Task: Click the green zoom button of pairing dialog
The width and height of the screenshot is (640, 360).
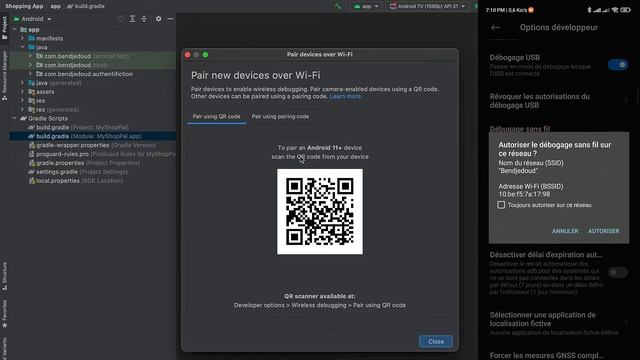Action: 205,55
